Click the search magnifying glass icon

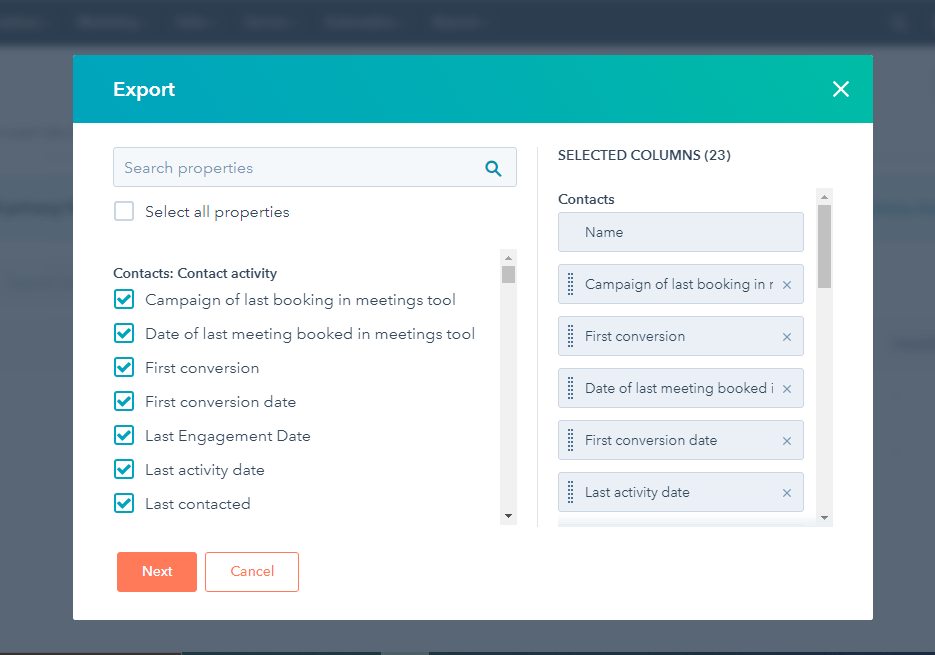pyautogui.click(x=493, y=167)
